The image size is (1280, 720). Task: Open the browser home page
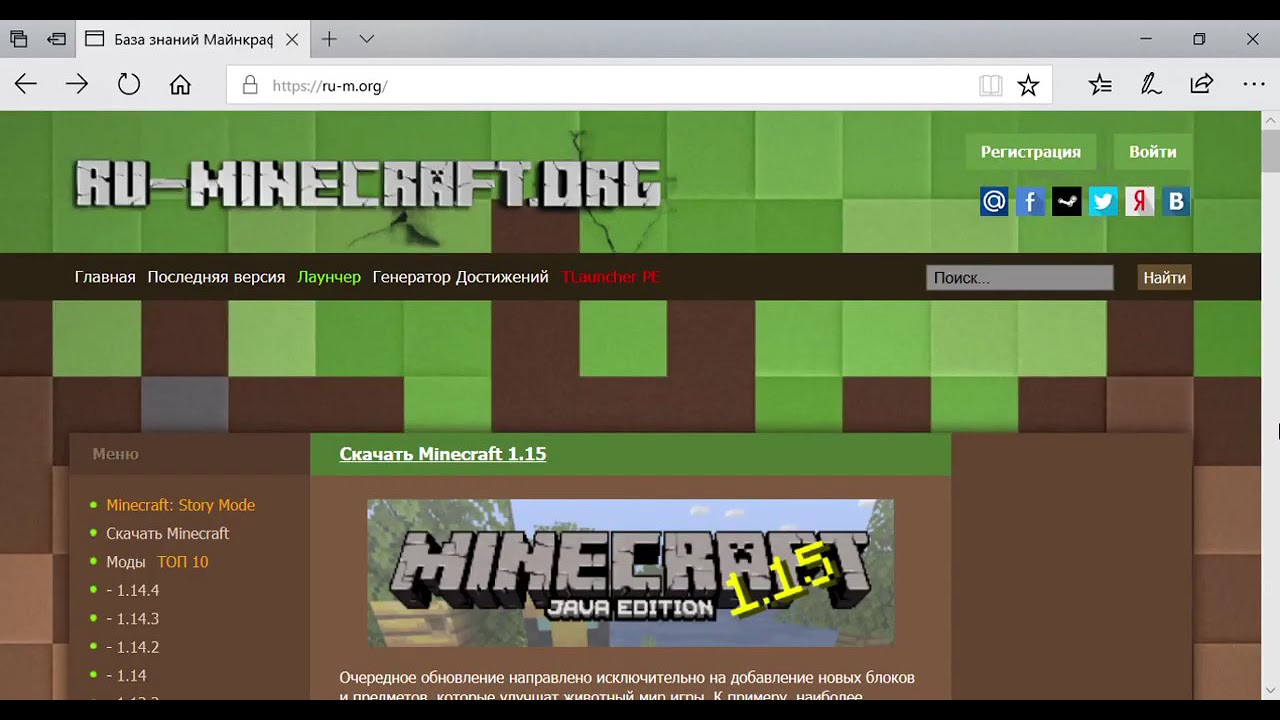[180, 85]
